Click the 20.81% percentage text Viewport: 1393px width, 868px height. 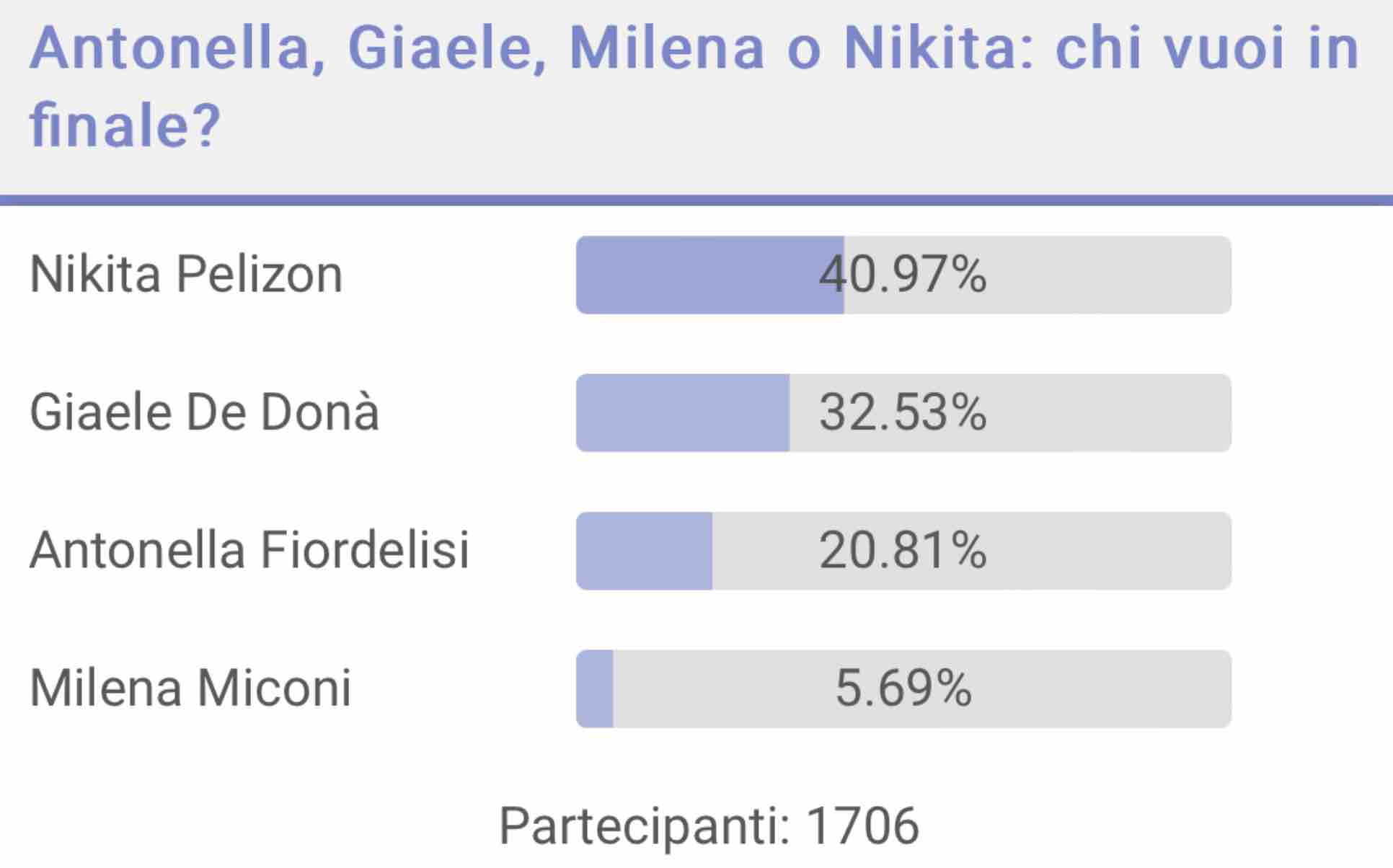click(903, 551)
